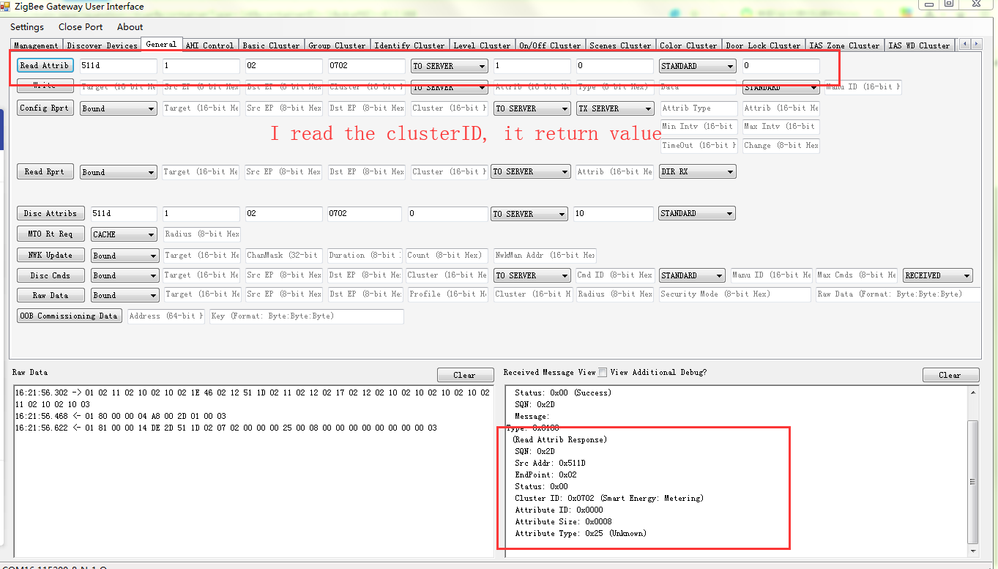The image size is (998, 569).
Task: Switch to the IAS WD Cluster tab
Action: pos(919,45)
